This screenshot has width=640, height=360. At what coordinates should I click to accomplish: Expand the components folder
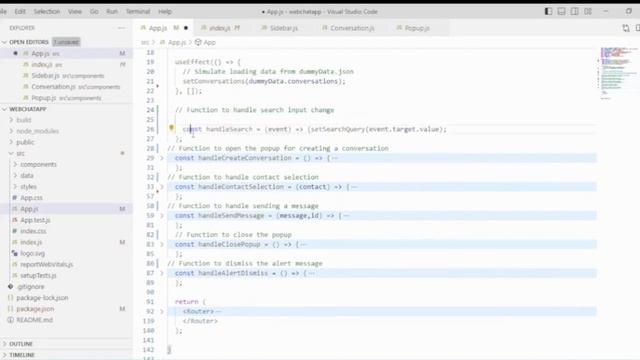tap(38, 164)
